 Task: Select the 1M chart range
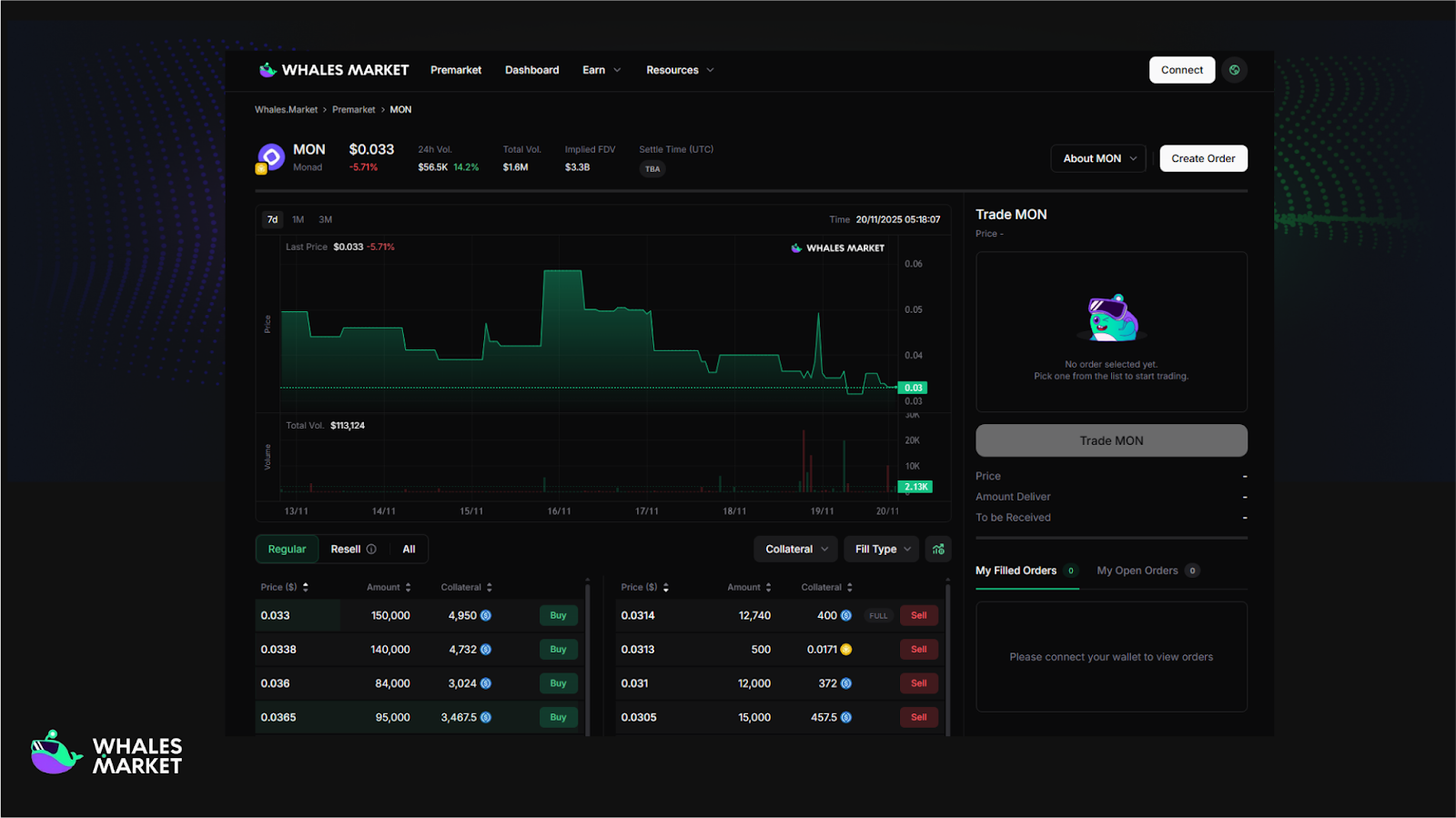(x=298, y=219)
